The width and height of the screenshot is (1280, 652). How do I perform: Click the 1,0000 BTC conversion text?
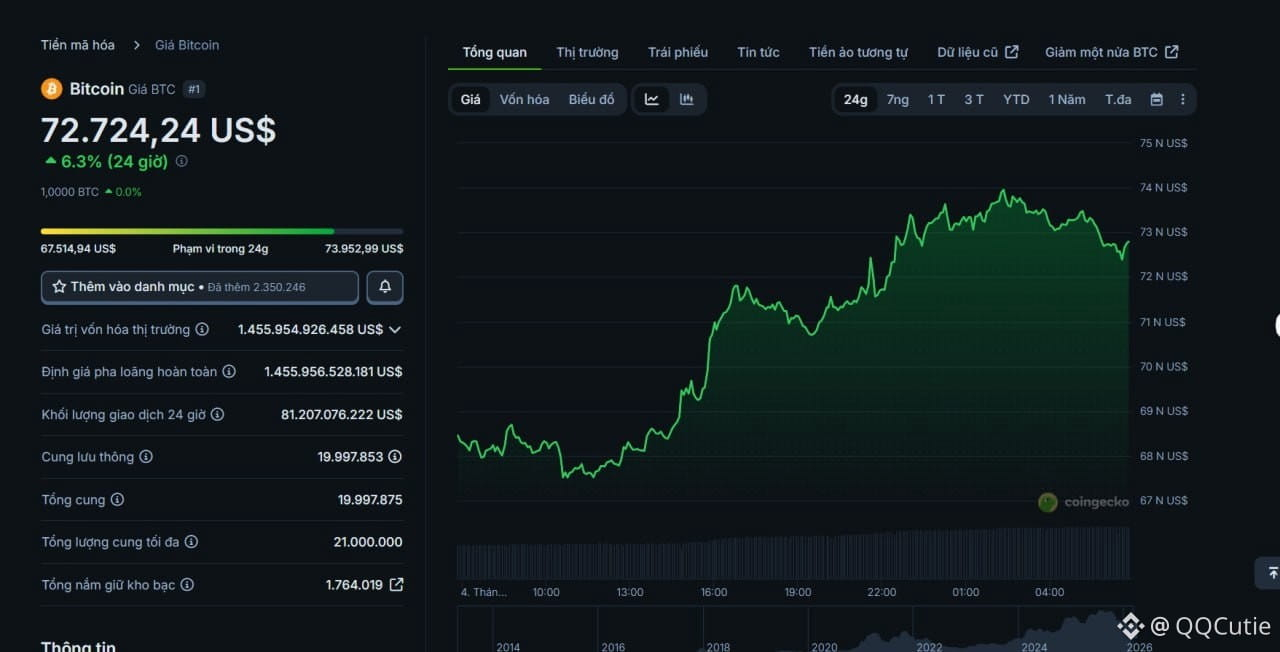(x=70, y=192)
